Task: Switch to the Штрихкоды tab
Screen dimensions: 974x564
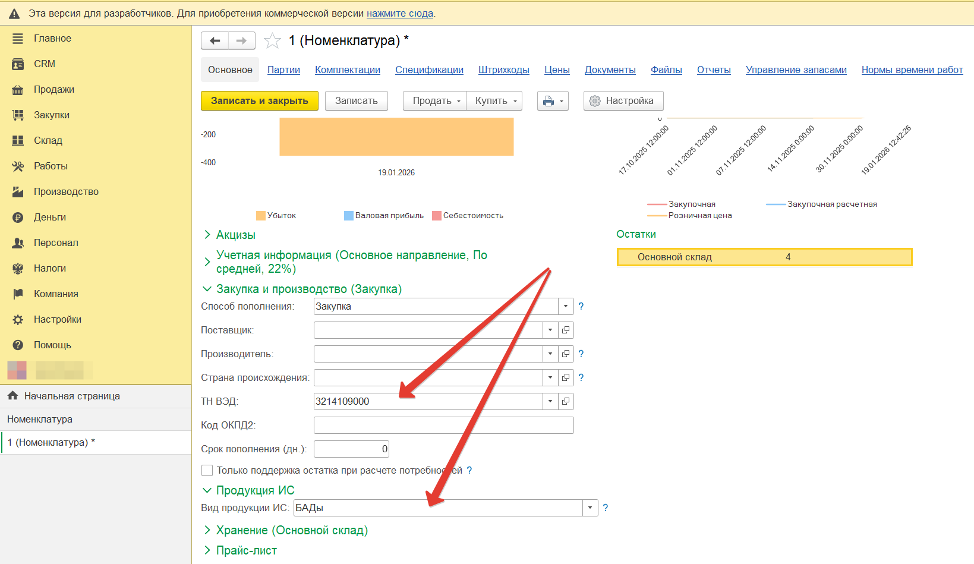Action: [504, 70]
